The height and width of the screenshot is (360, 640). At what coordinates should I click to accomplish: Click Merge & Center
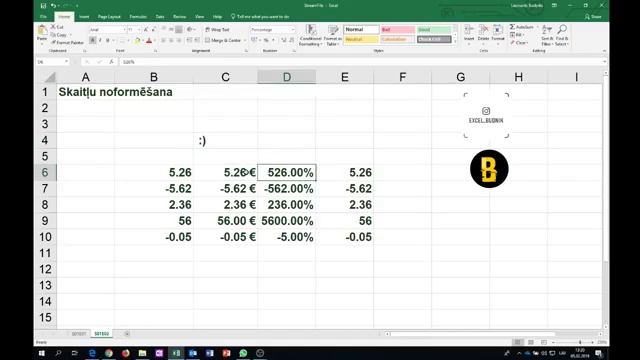(223, 40)
